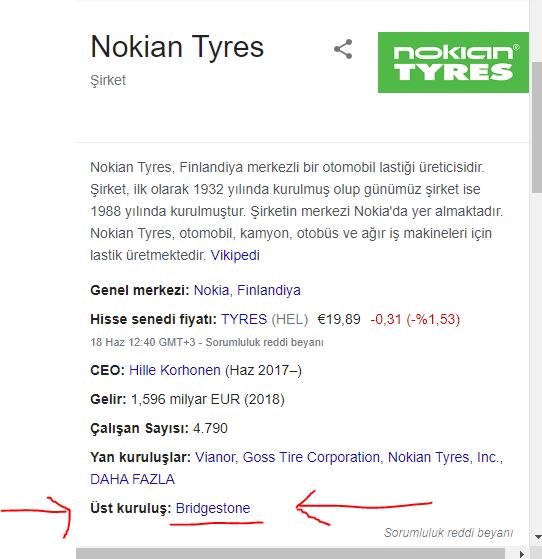Open the Nokian Tyres logo image
Screen dimensions: 542x559
(x=453, y=62)
